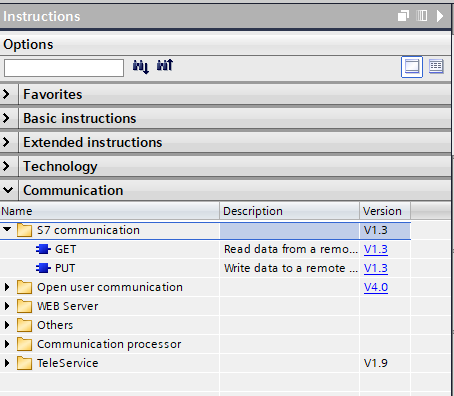Collapse Instructions panel with right arrow
This screenshot has width=454, height=396.
[440, 16]
